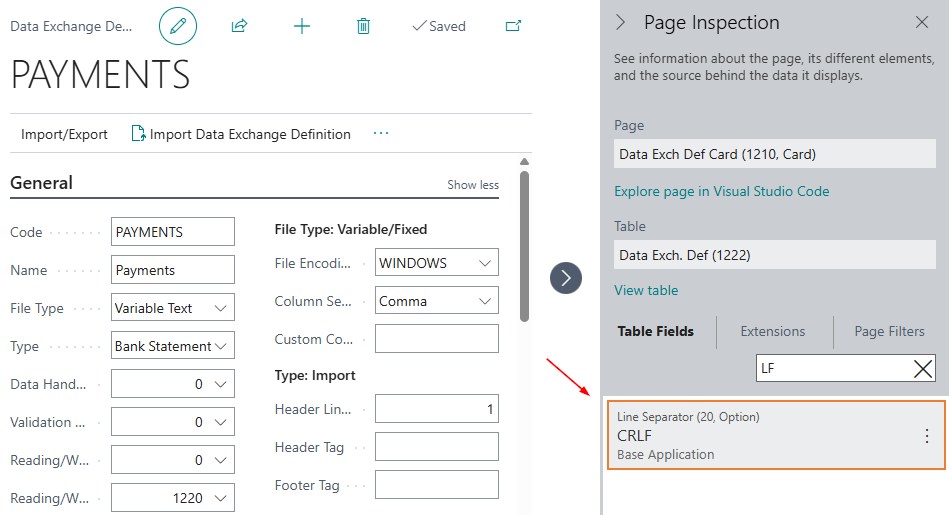Click File Type: Variable/Fixed group heading
The width and height of the screenshot is (949, 515).
351,229
